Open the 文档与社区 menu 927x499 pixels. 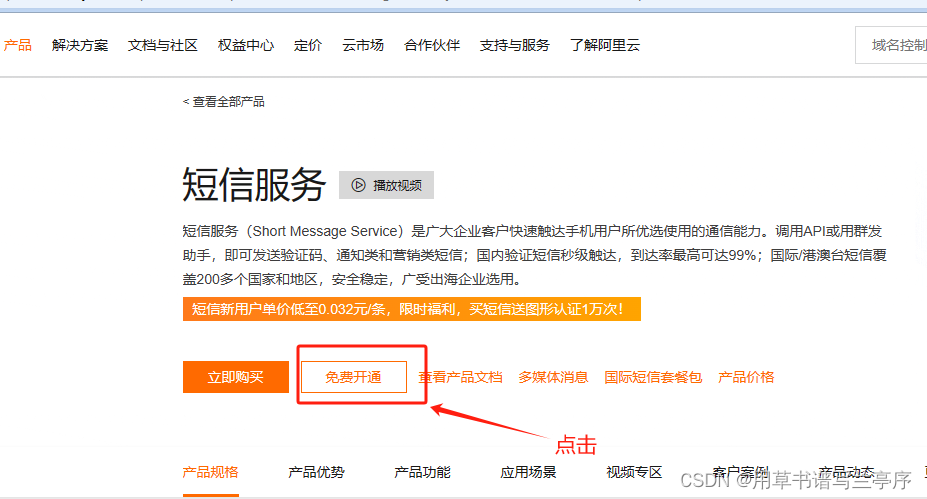point(163,45)
